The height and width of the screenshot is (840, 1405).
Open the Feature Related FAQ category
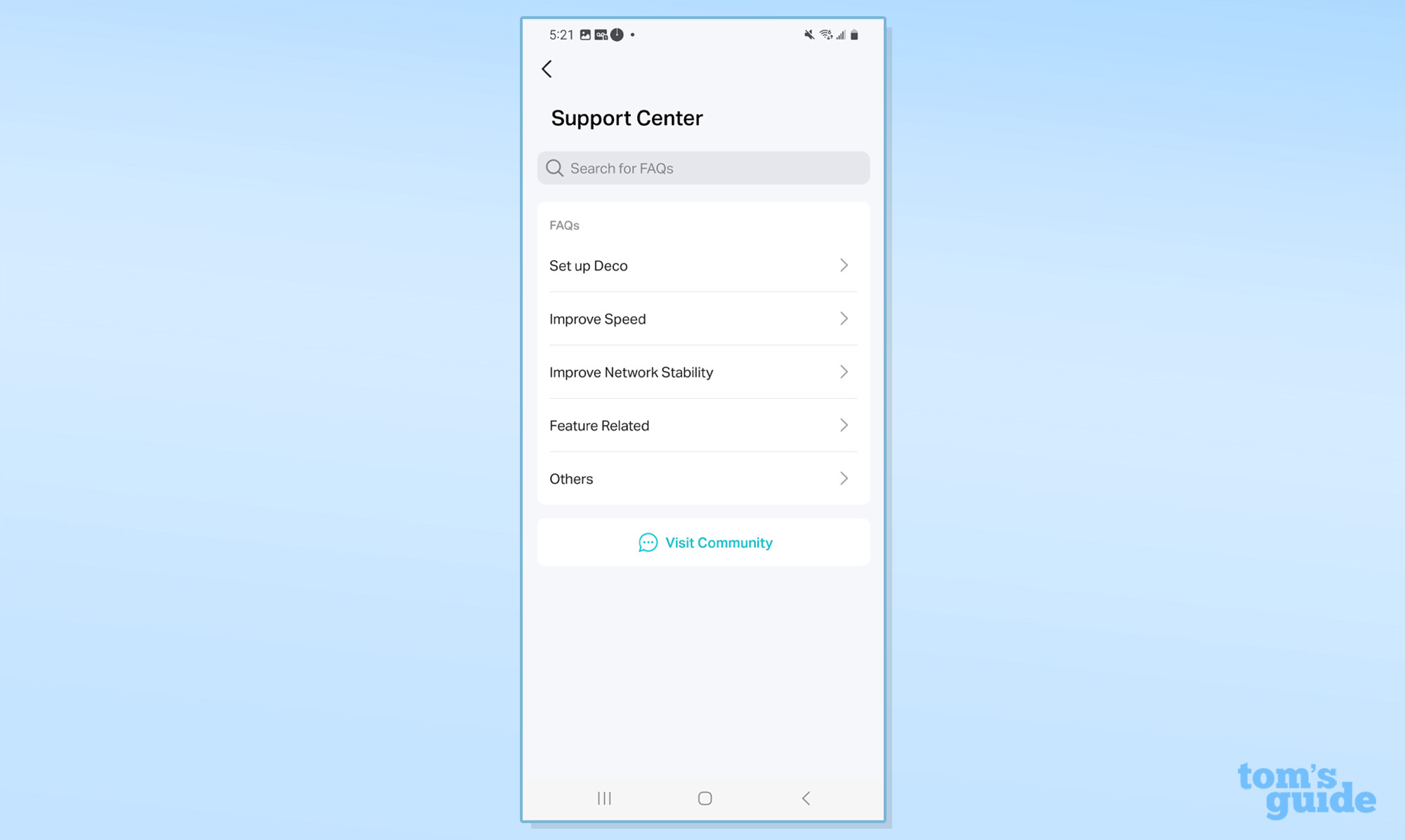coord(702,425)
